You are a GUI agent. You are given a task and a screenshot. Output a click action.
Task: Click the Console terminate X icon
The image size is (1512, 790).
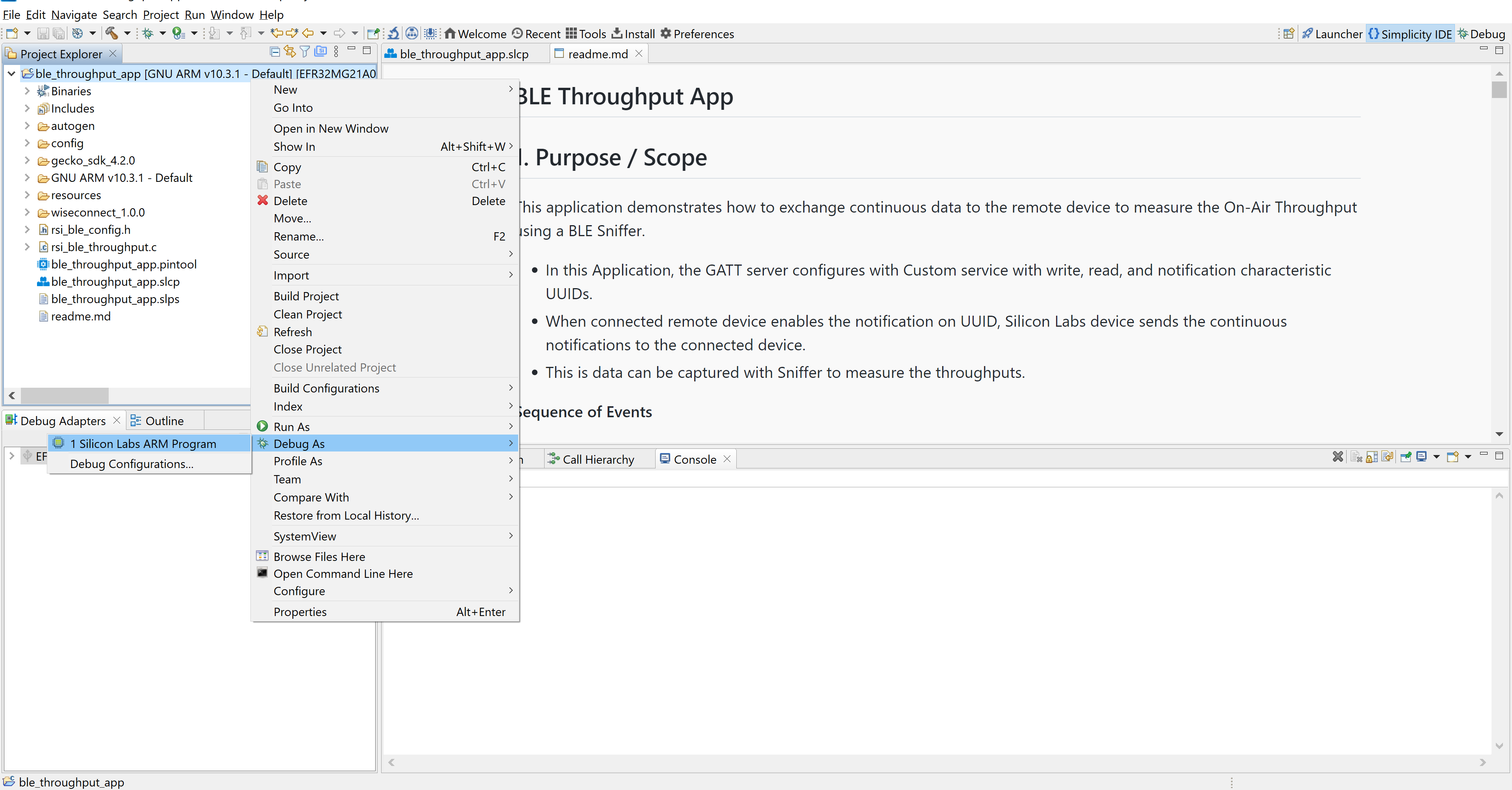(x=1338, y=457)
